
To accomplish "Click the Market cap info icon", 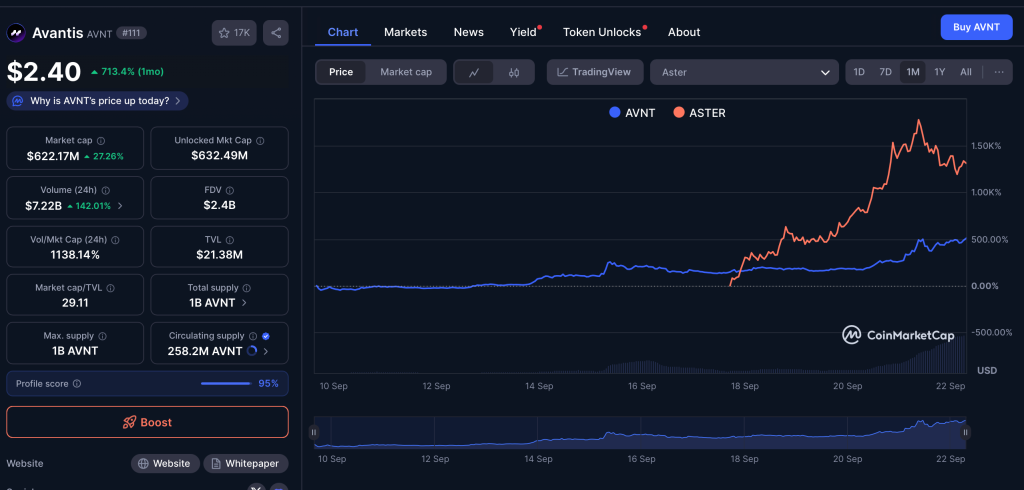I will 101,141.
